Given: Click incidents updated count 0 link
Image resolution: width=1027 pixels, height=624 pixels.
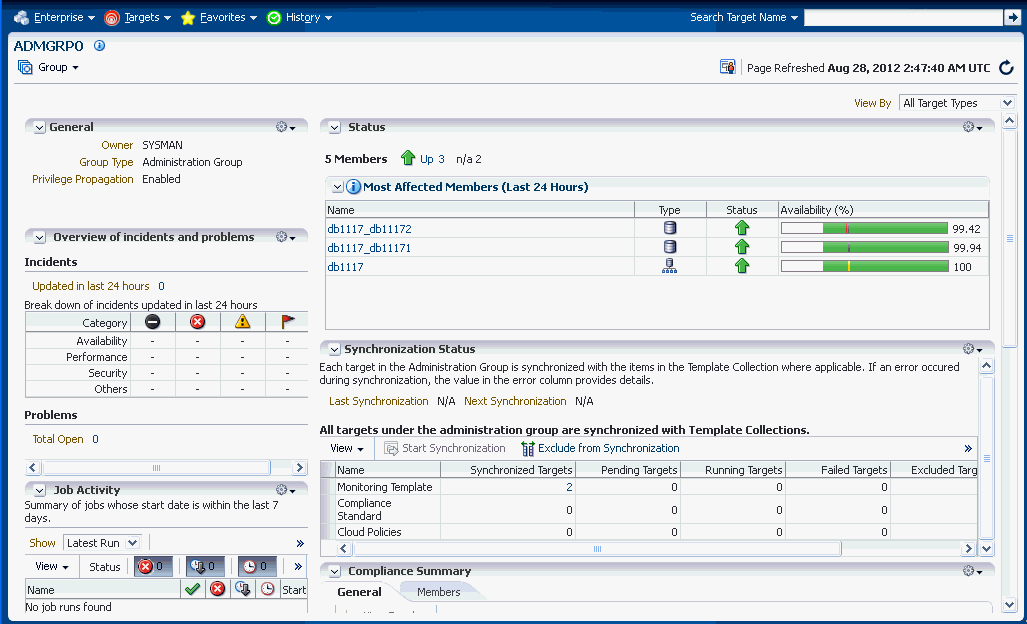Looking at the screenshot, I should (x=161, y=286).
